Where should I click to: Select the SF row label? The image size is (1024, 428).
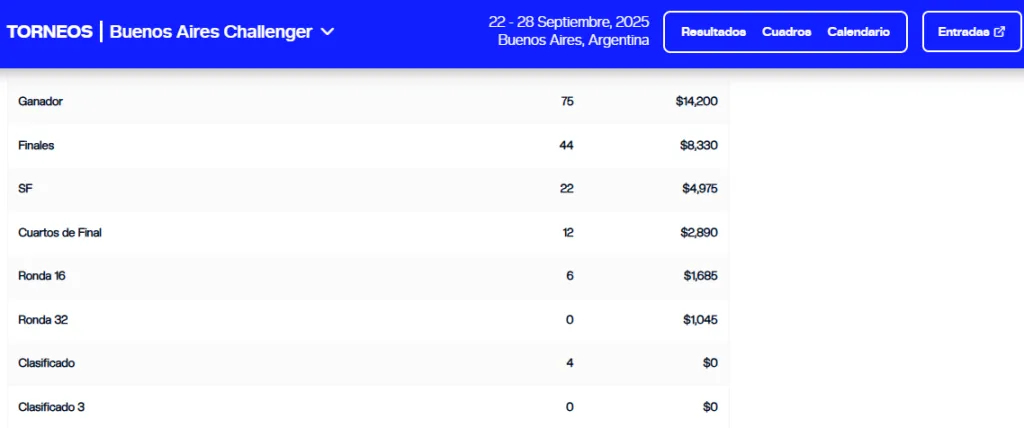tap(25, 188)
